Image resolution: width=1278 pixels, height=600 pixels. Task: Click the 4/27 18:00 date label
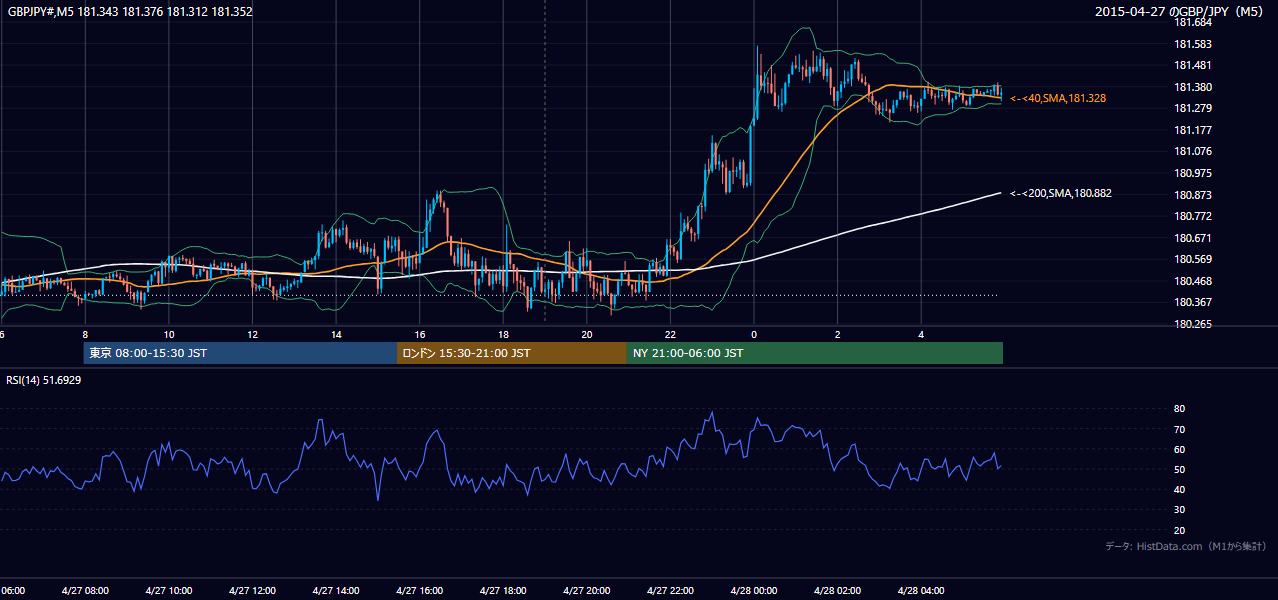pos(503,591)
